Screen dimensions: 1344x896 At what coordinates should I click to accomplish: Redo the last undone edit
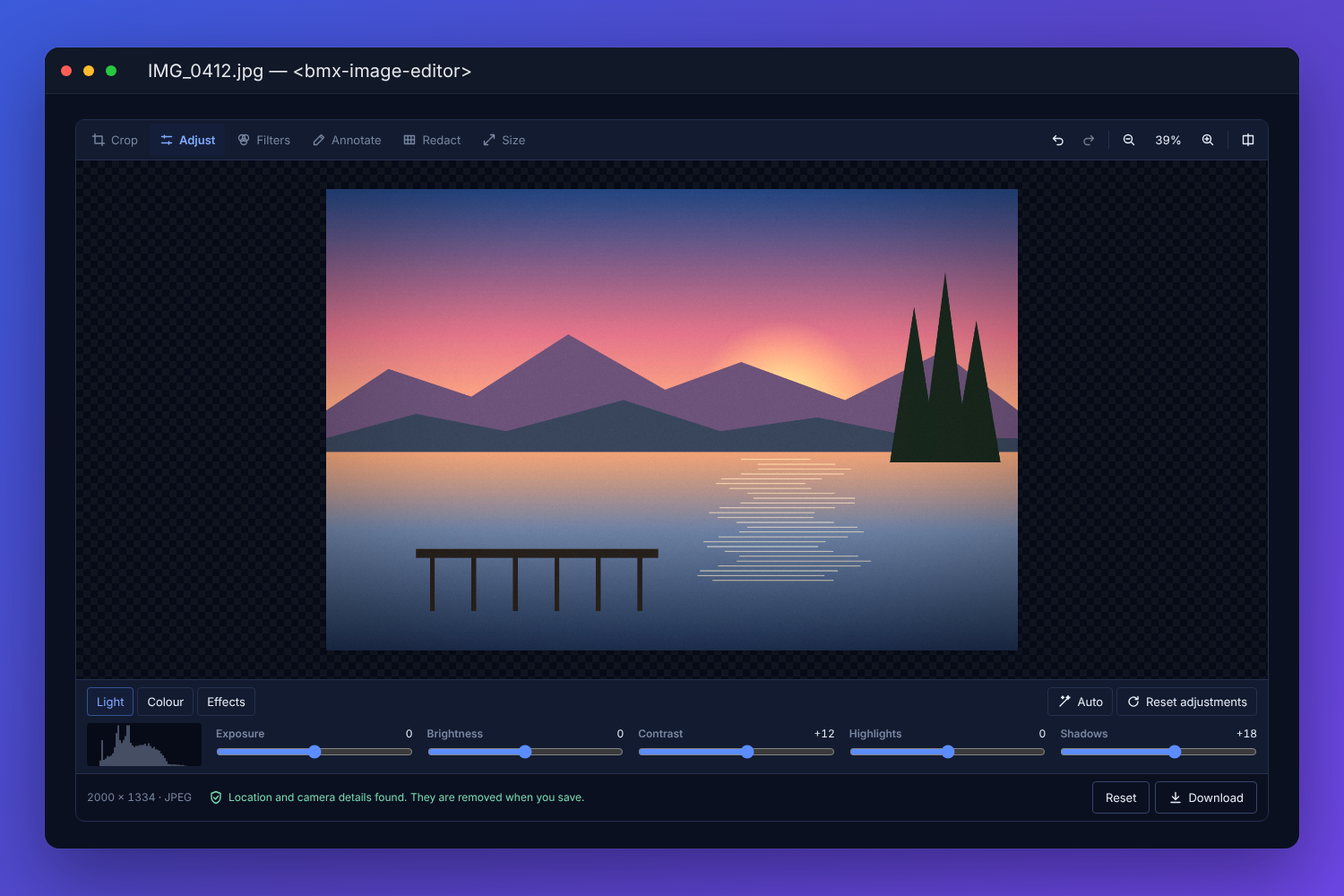click(1089, 140)
